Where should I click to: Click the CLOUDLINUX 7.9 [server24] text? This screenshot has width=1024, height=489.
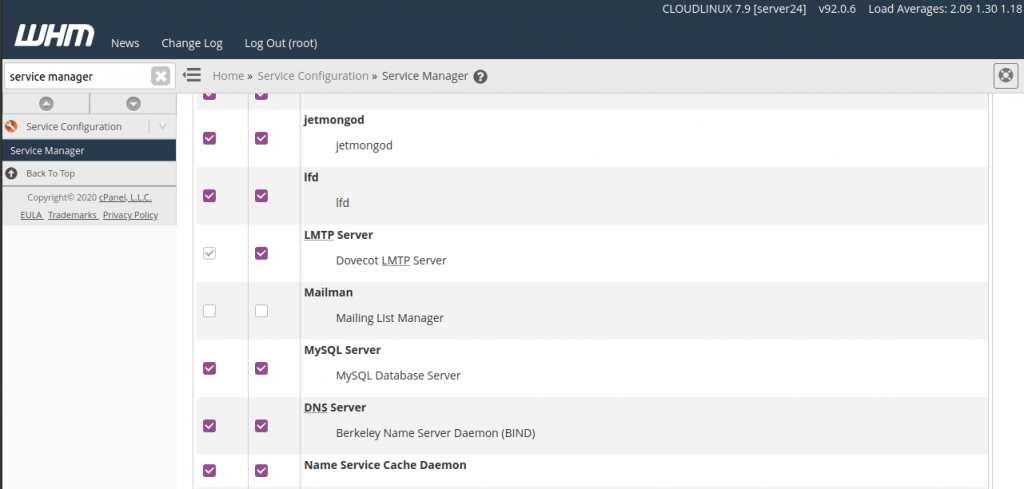(x=734, y=9)
